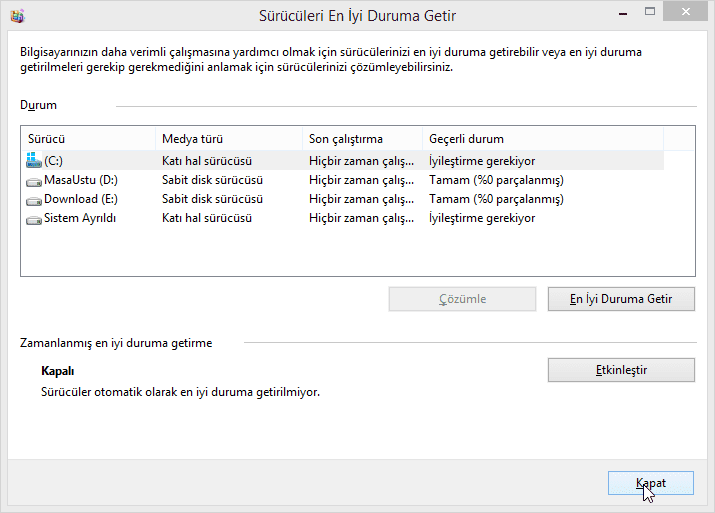Screen dimensions: 715x513
Task: Select the Download (E:) row label
Action: (81, 199)
